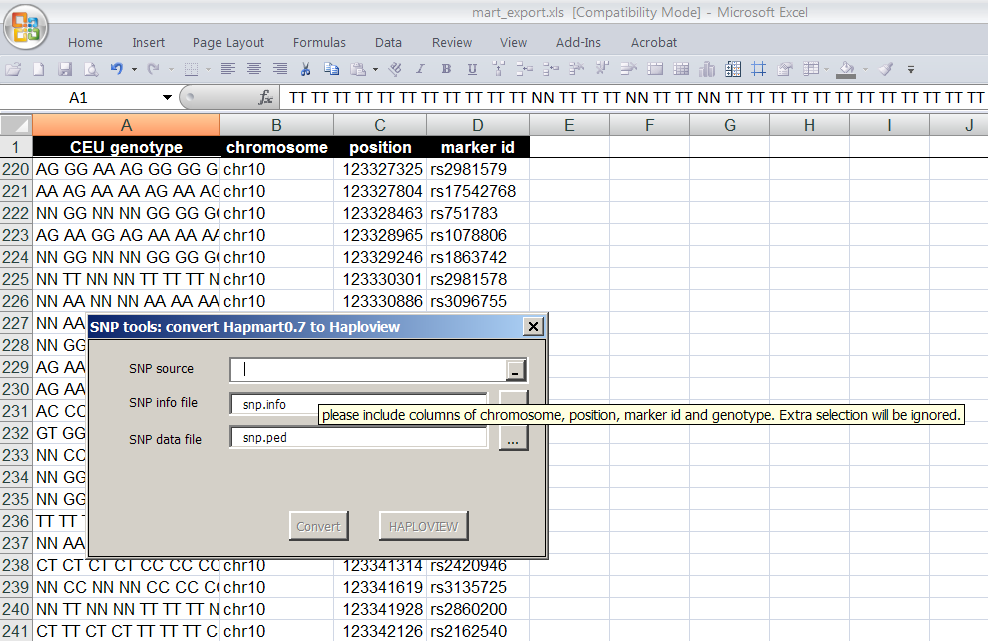Select the 'chromosome' header cell
The image size is (988, 641).
click(x=277, y=147)
